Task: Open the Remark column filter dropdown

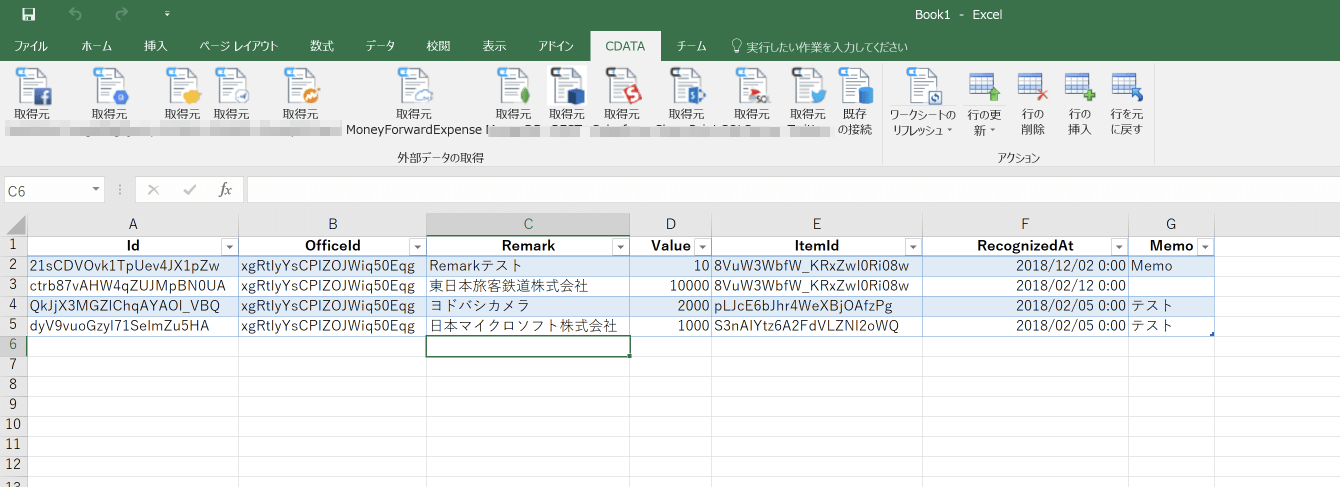Action: point(620,247)
